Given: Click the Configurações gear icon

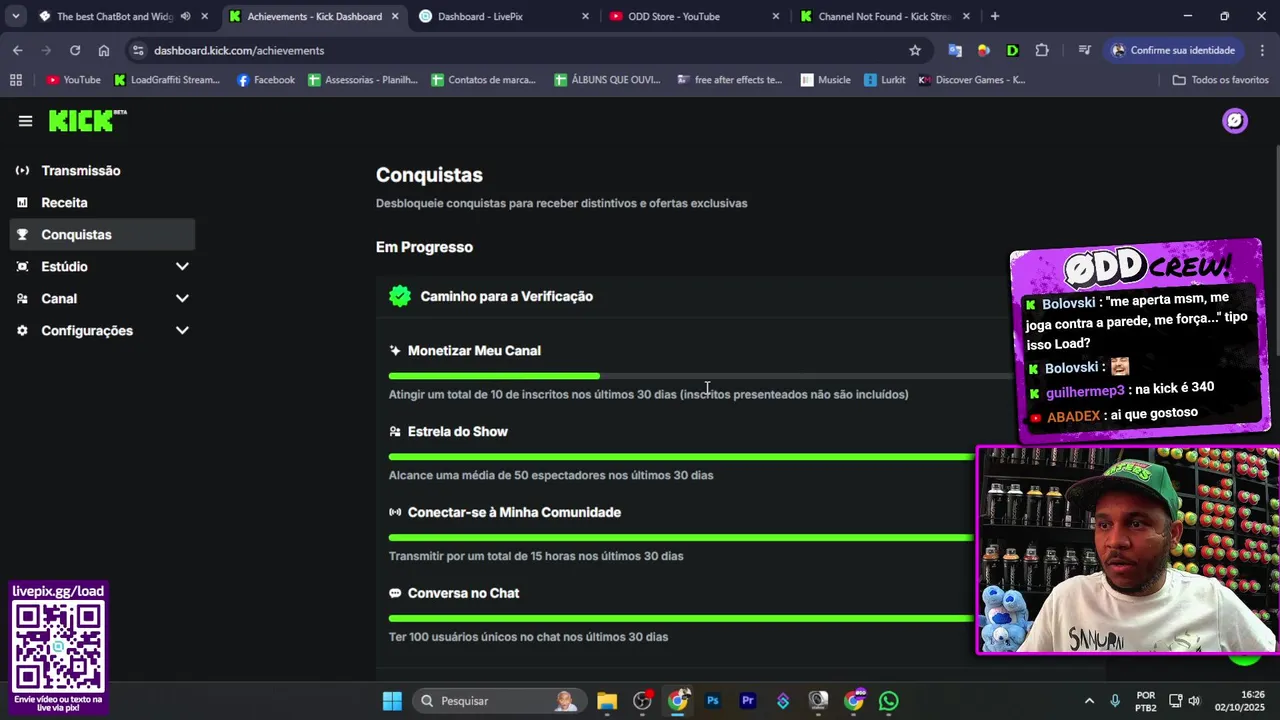Looking at the screenshot, I should 23,331.
